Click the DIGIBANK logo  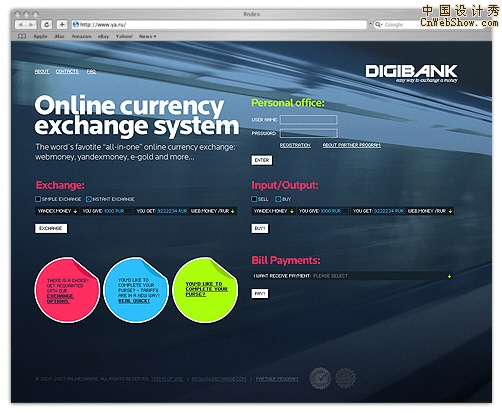pyautogui.click(x=412, y=73)
